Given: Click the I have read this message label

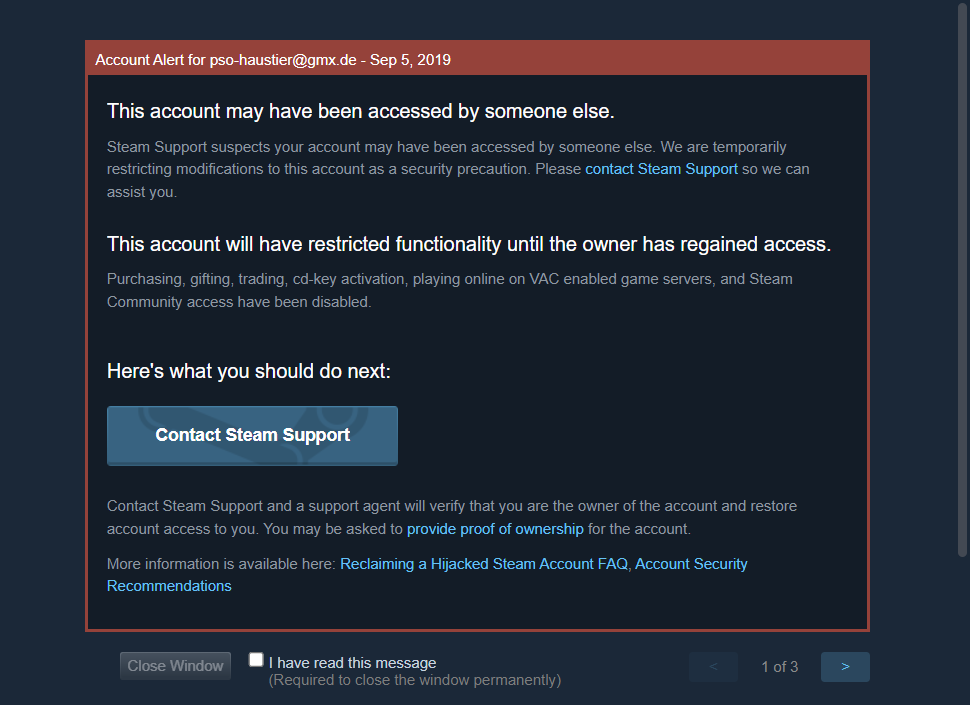Looking at the screenshot, I should (353, 663).
